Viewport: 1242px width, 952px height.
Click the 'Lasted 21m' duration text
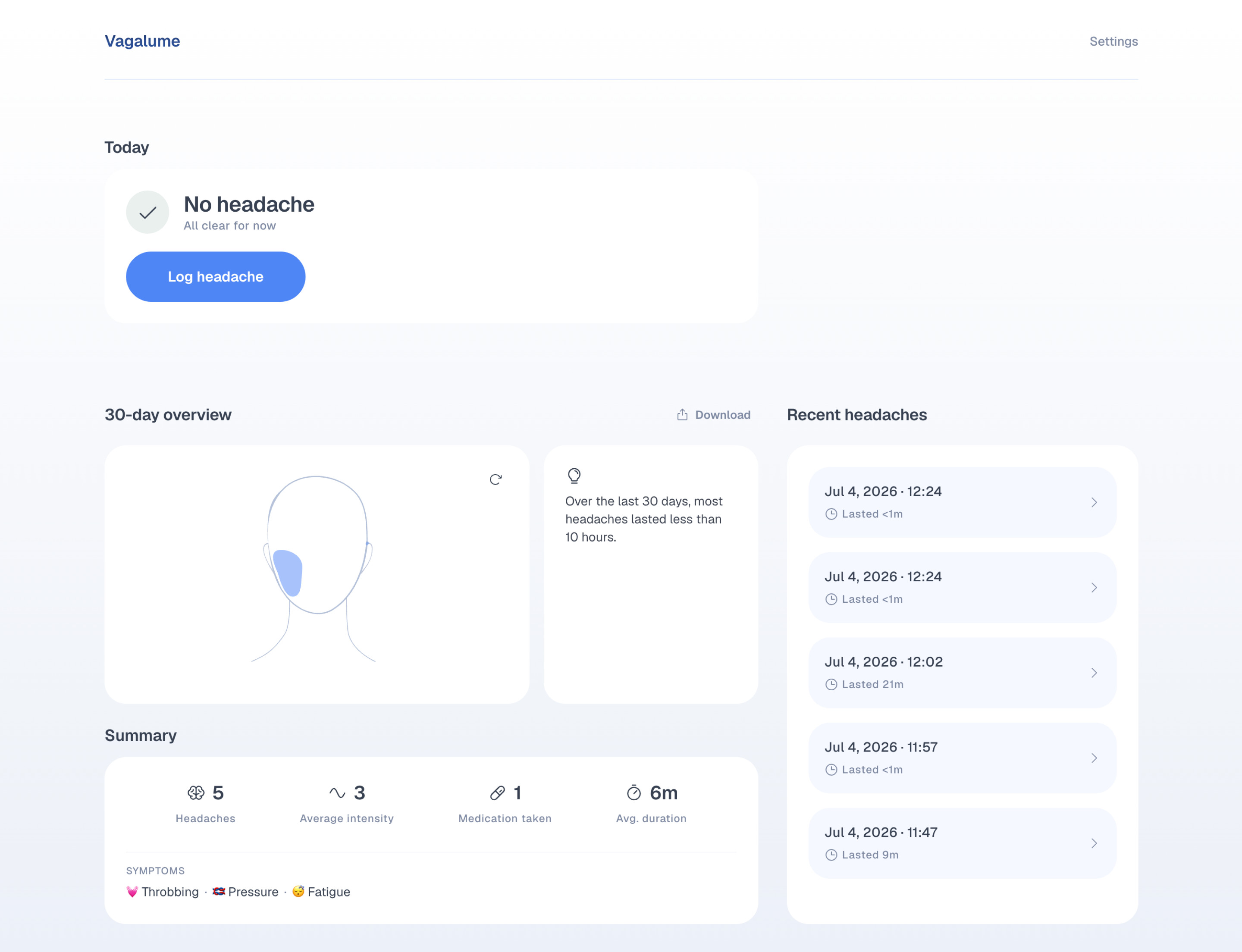click(872, 685)
